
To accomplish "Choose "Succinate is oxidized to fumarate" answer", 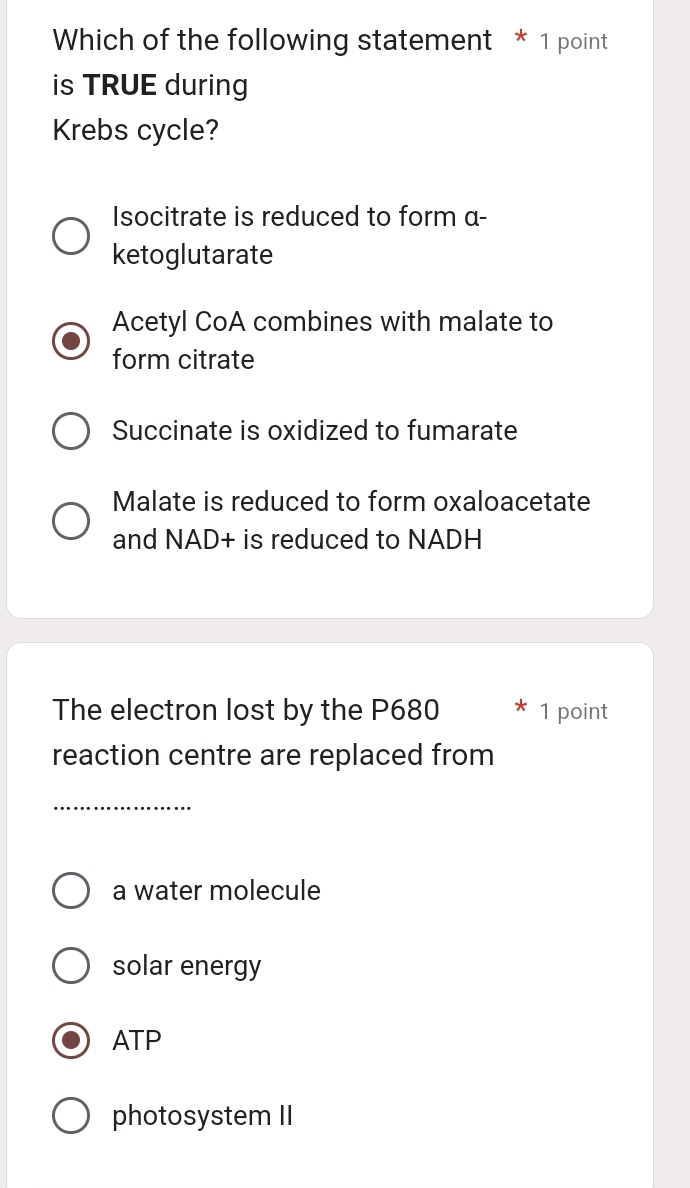I will [x=71, y=431].
